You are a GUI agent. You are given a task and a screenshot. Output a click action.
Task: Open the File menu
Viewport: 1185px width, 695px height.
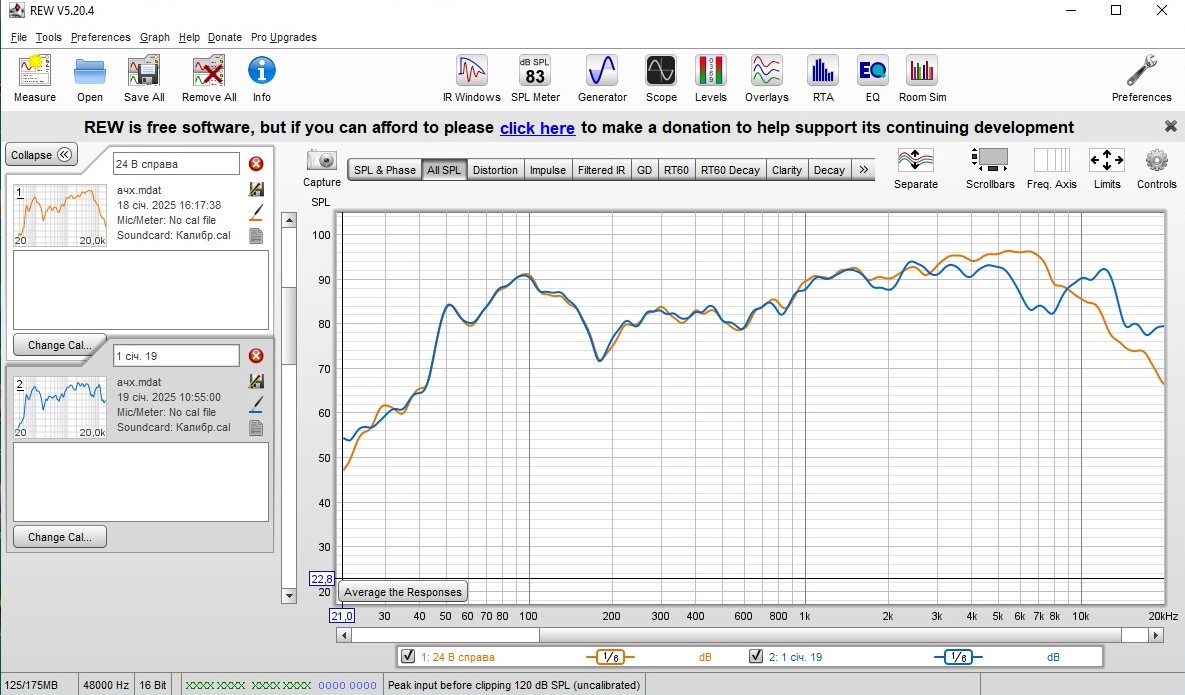click(x=19, y=37)
